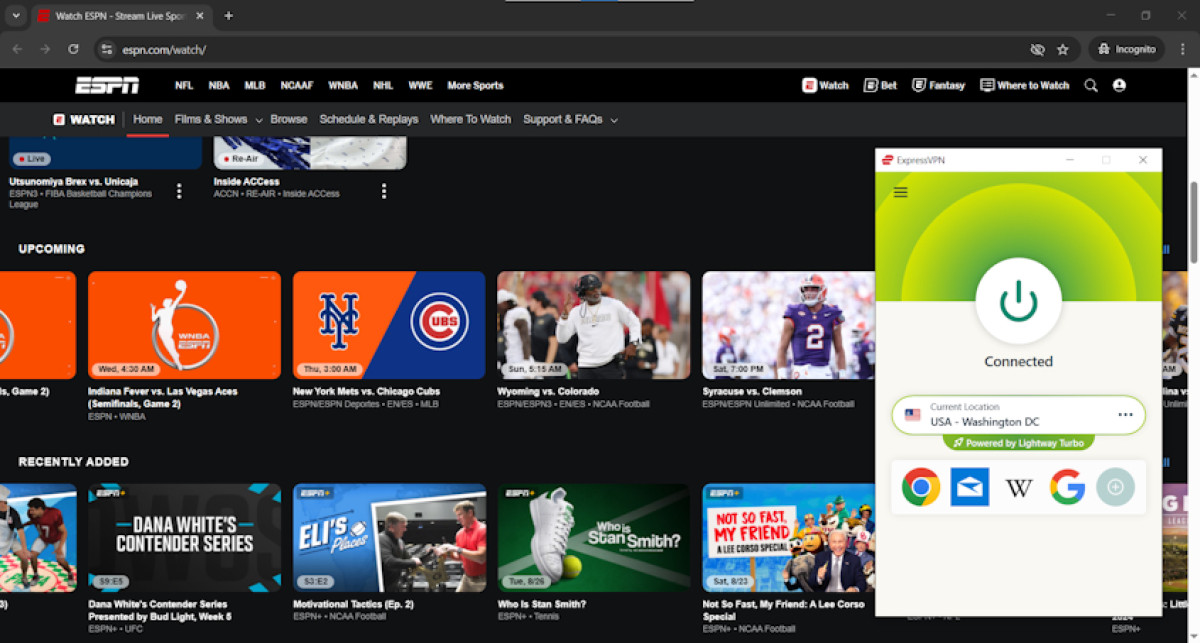
Task: Select NHL in the sports menu
Action: click(x=383, y=86)
